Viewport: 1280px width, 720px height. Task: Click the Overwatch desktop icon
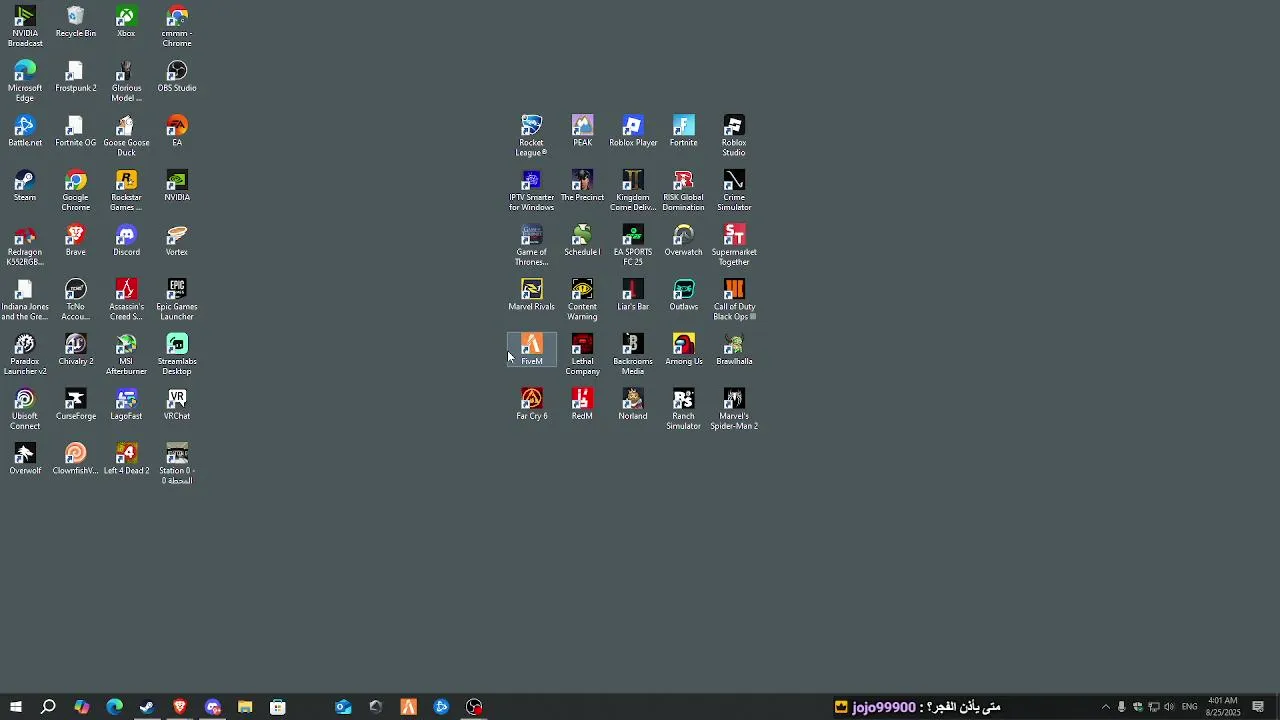pyautogui.click(x=684, y=241)
